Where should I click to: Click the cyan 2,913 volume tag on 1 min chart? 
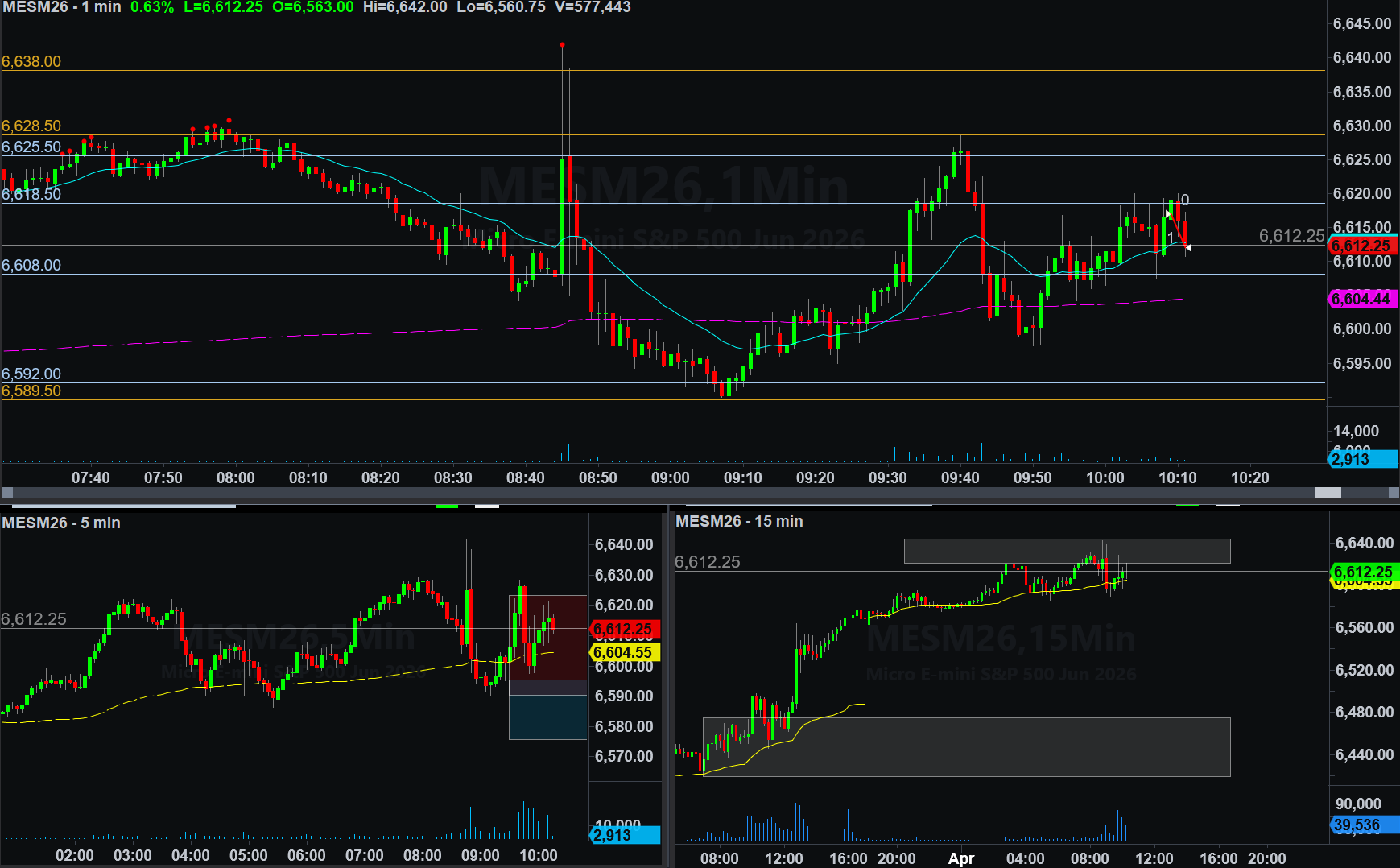pos(1361,459)
